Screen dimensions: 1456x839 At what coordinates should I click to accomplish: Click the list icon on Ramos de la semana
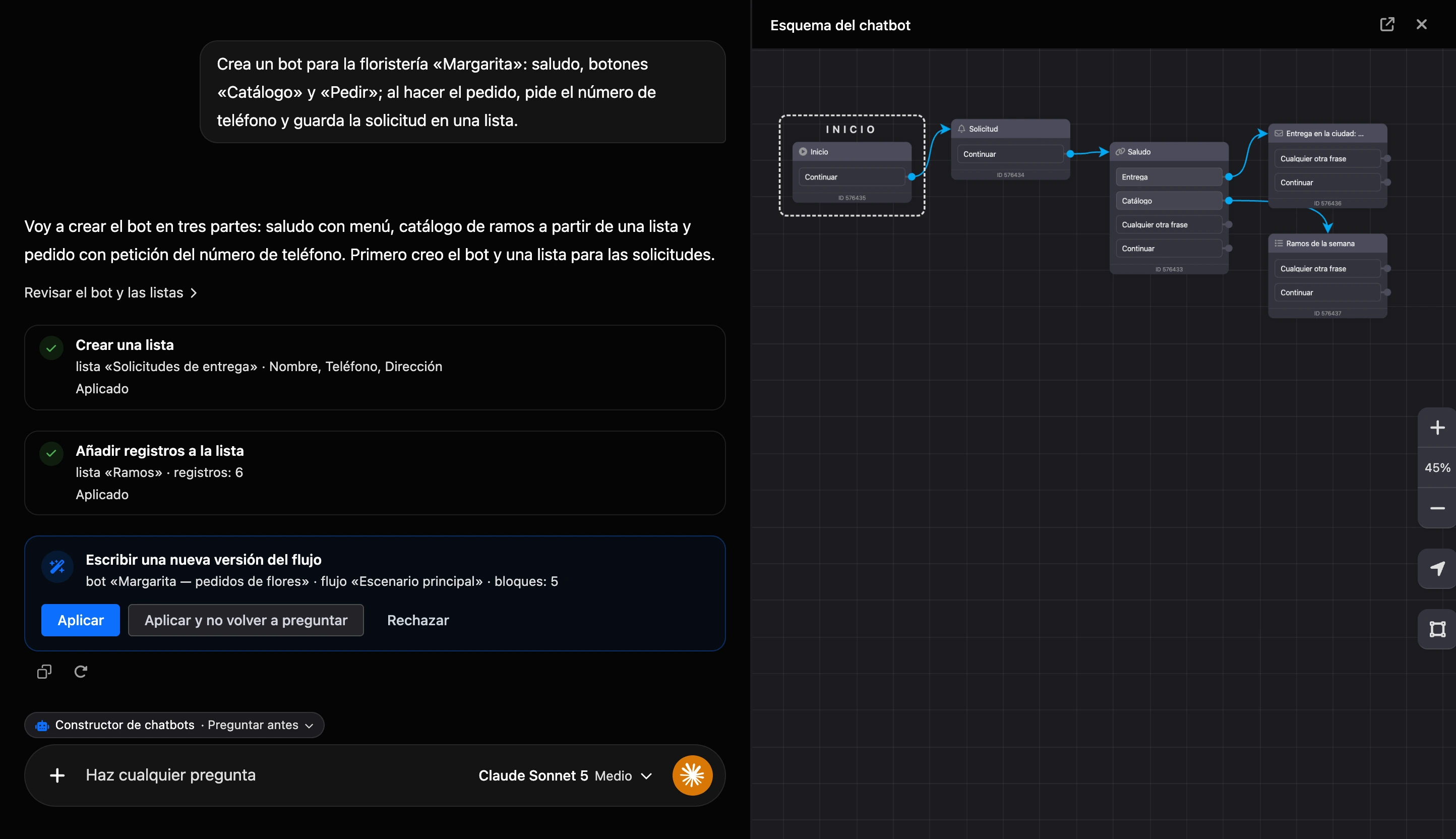(x=1279, y=243)
